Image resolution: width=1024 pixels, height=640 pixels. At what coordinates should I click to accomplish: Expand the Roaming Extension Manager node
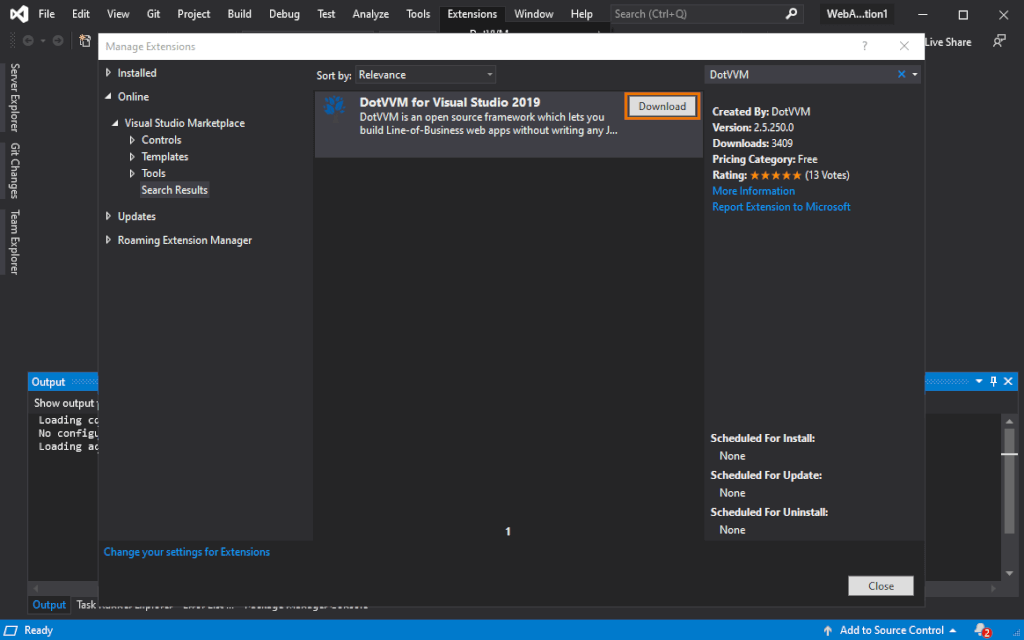point(109,240)
